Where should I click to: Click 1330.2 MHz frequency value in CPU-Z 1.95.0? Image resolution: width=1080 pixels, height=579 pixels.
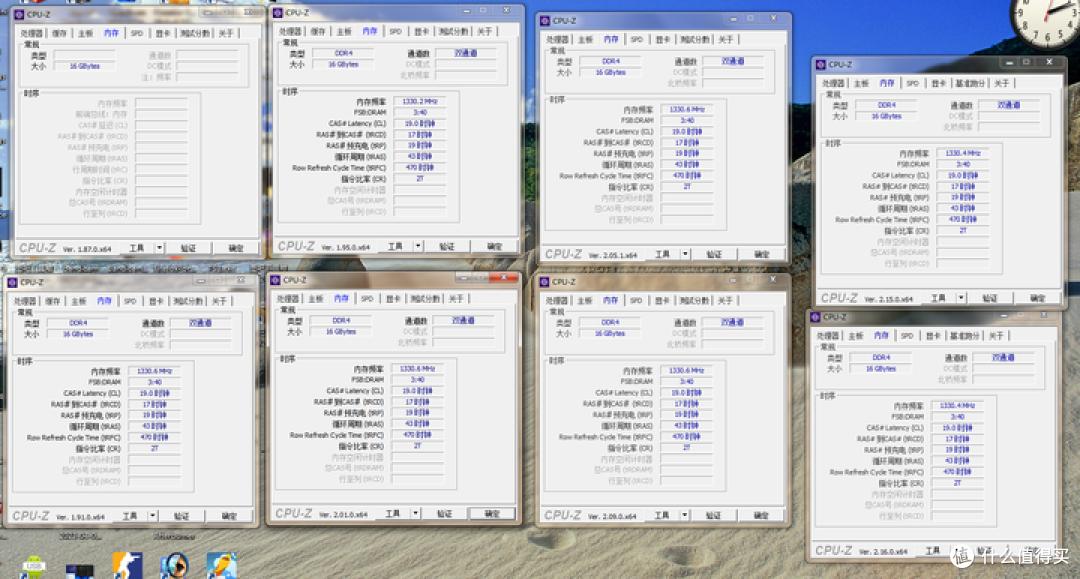click(x=419, y=101)
